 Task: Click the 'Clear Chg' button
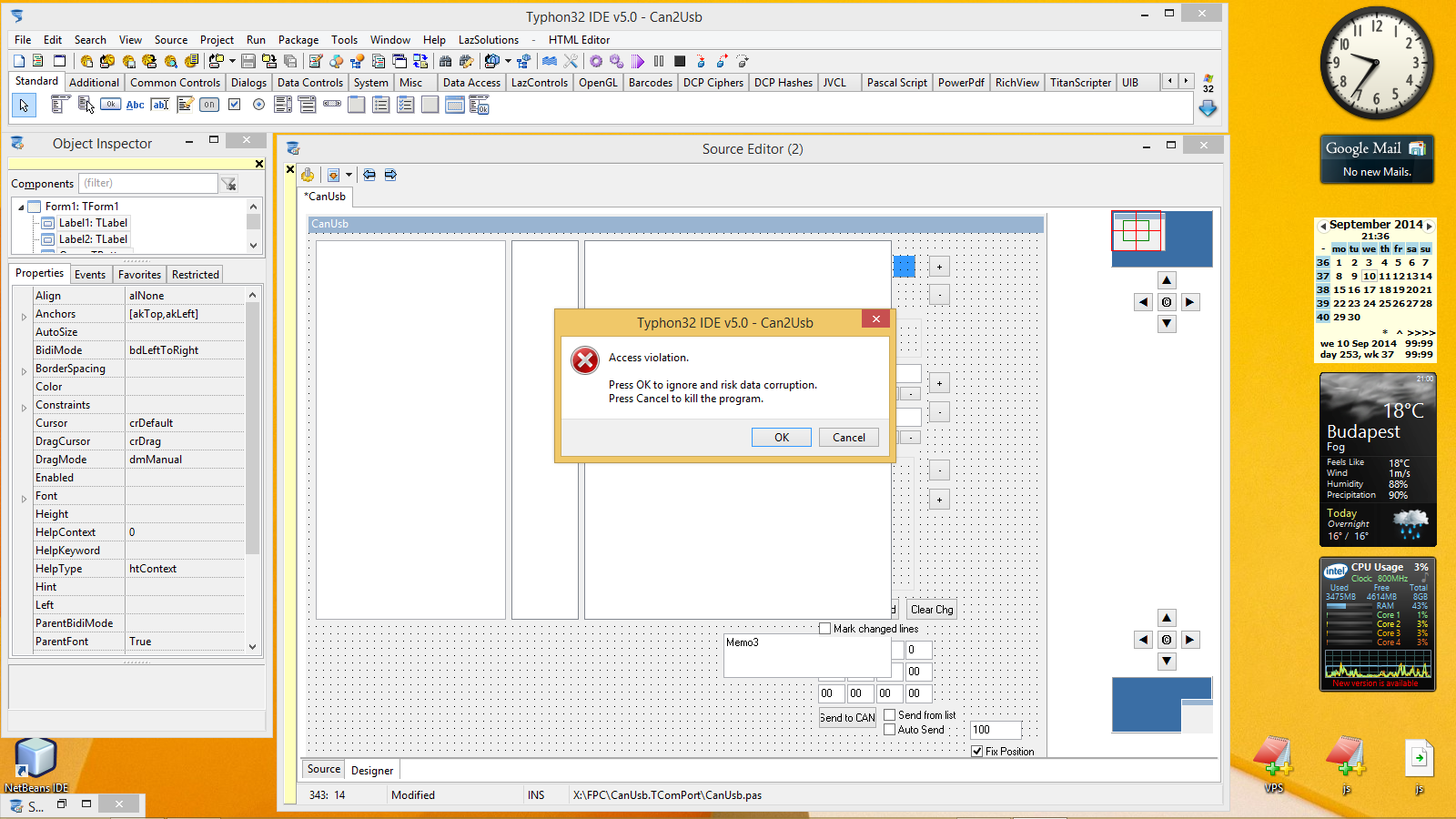(x=932, y=610)
